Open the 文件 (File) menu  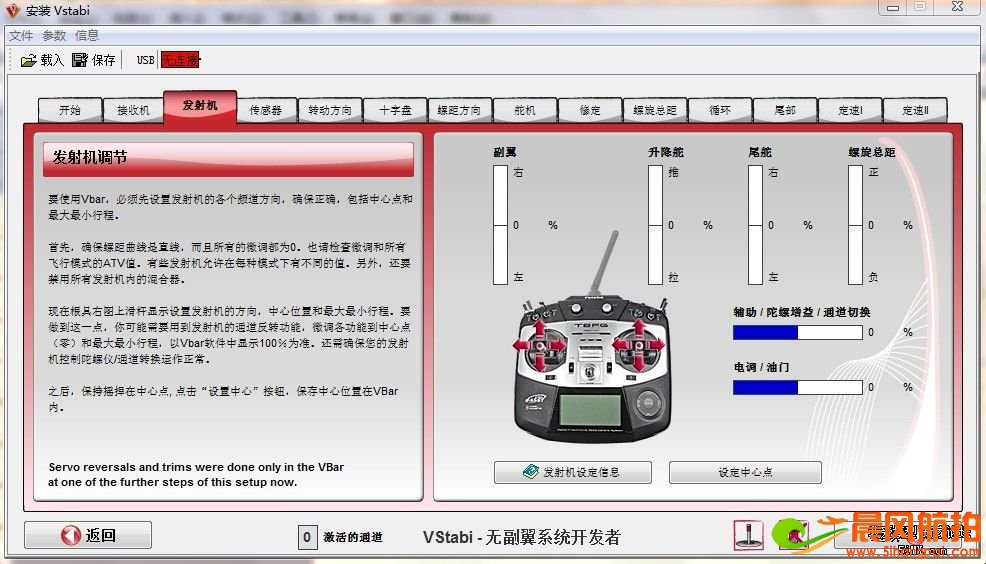point(21,35)
